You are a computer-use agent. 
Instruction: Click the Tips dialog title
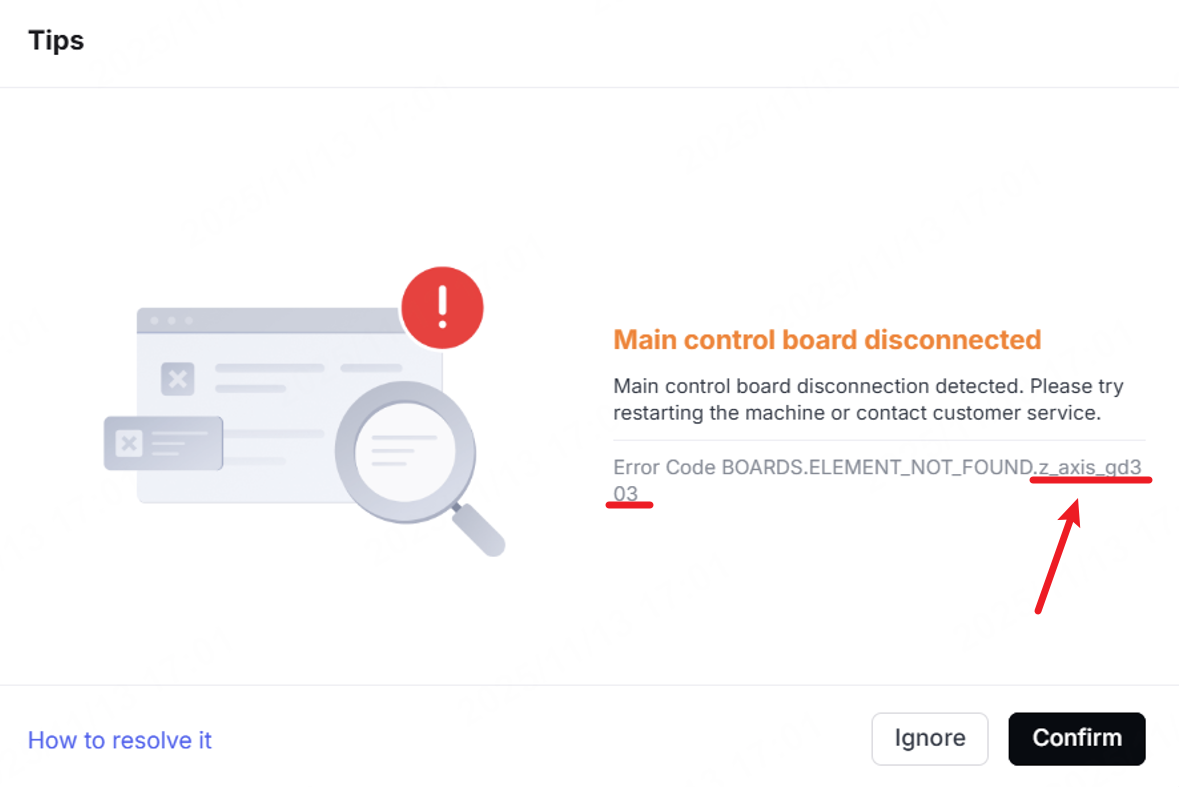click(56, 40)
